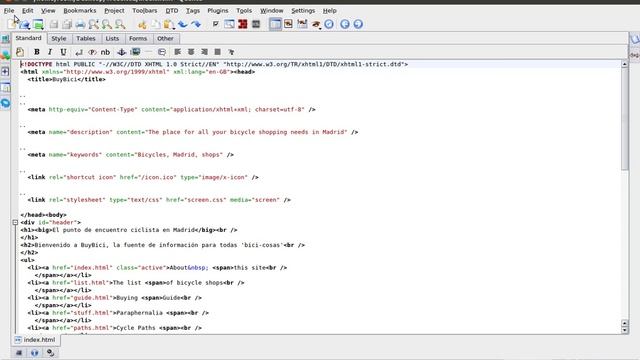Open the File menu
This screenshot has height=360, width=640.
9,11
